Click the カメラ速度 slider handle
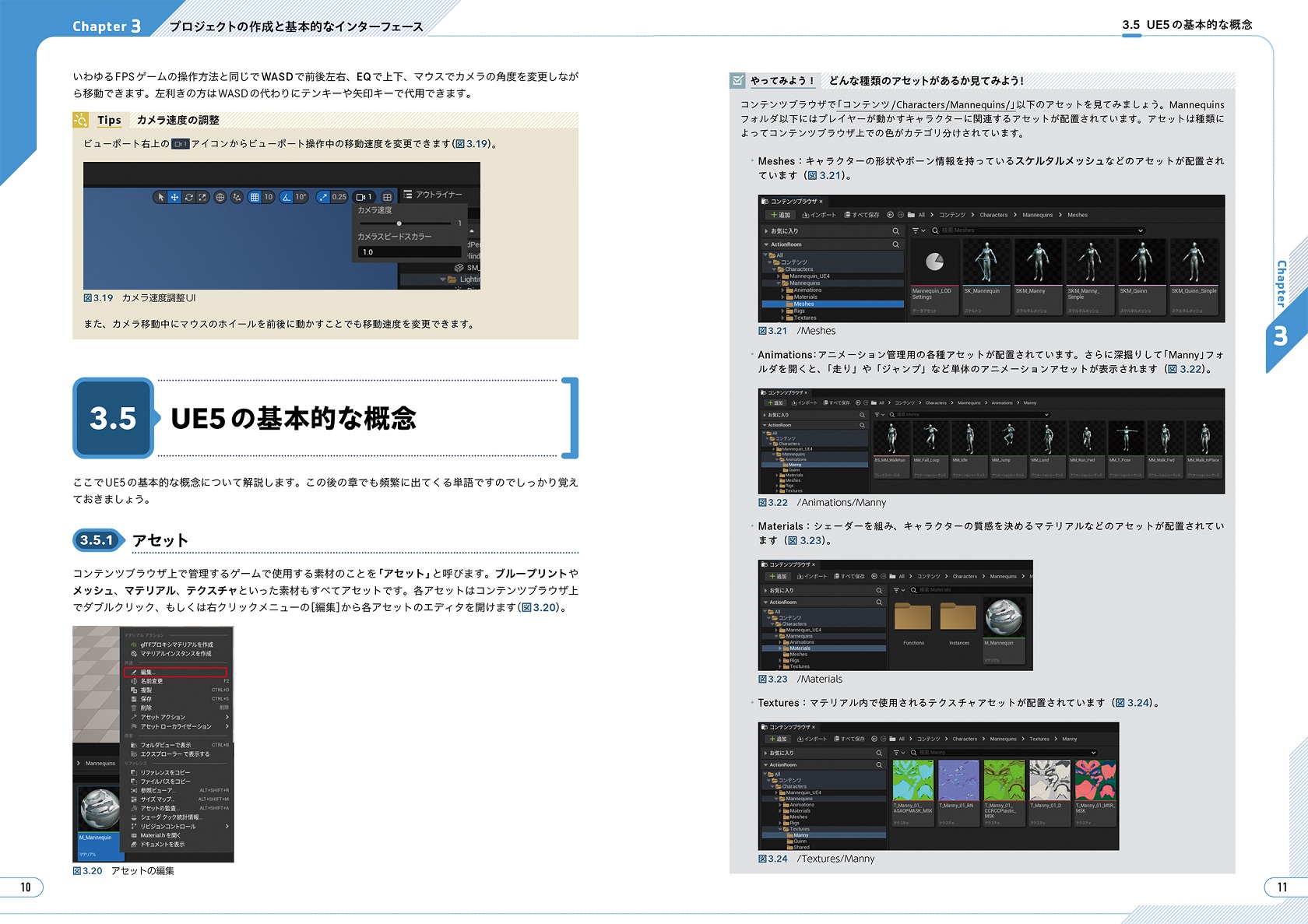The width and height of the screenshot is (1308, 924). tap(399, 223)
